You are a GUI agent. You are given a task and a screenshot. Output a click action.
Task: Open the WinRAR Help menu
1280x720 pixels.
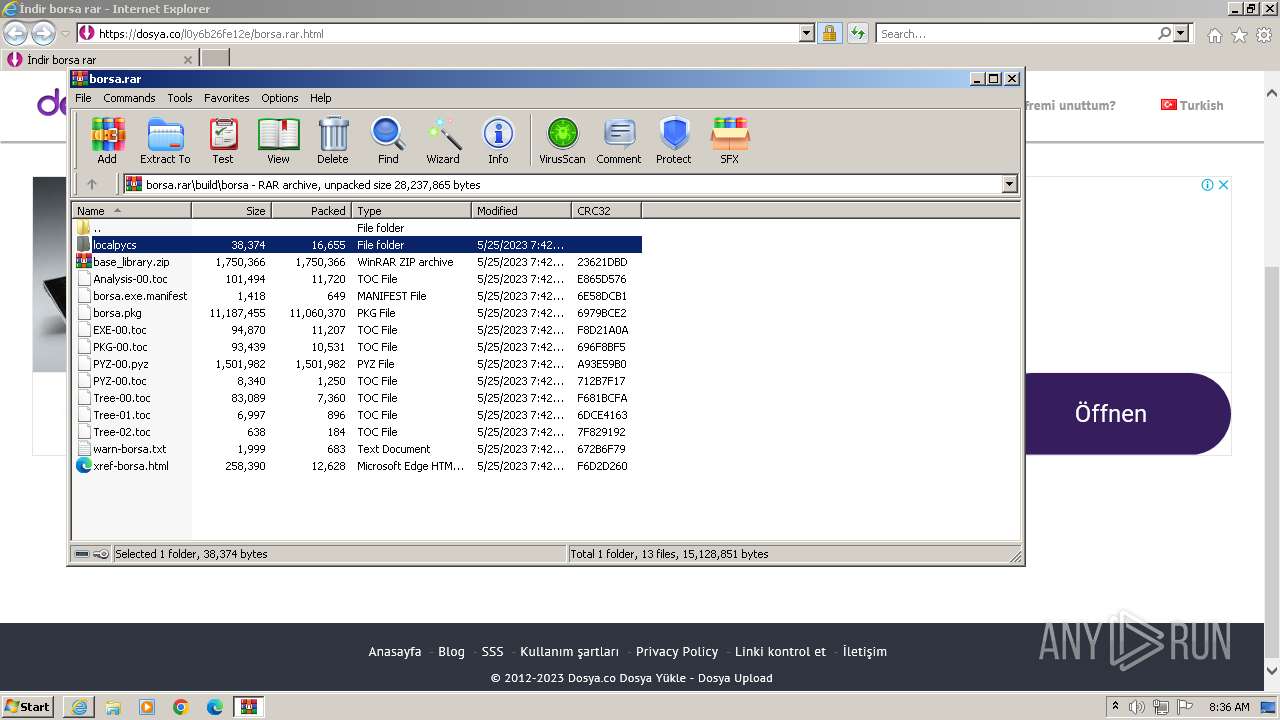coord(320,98)
